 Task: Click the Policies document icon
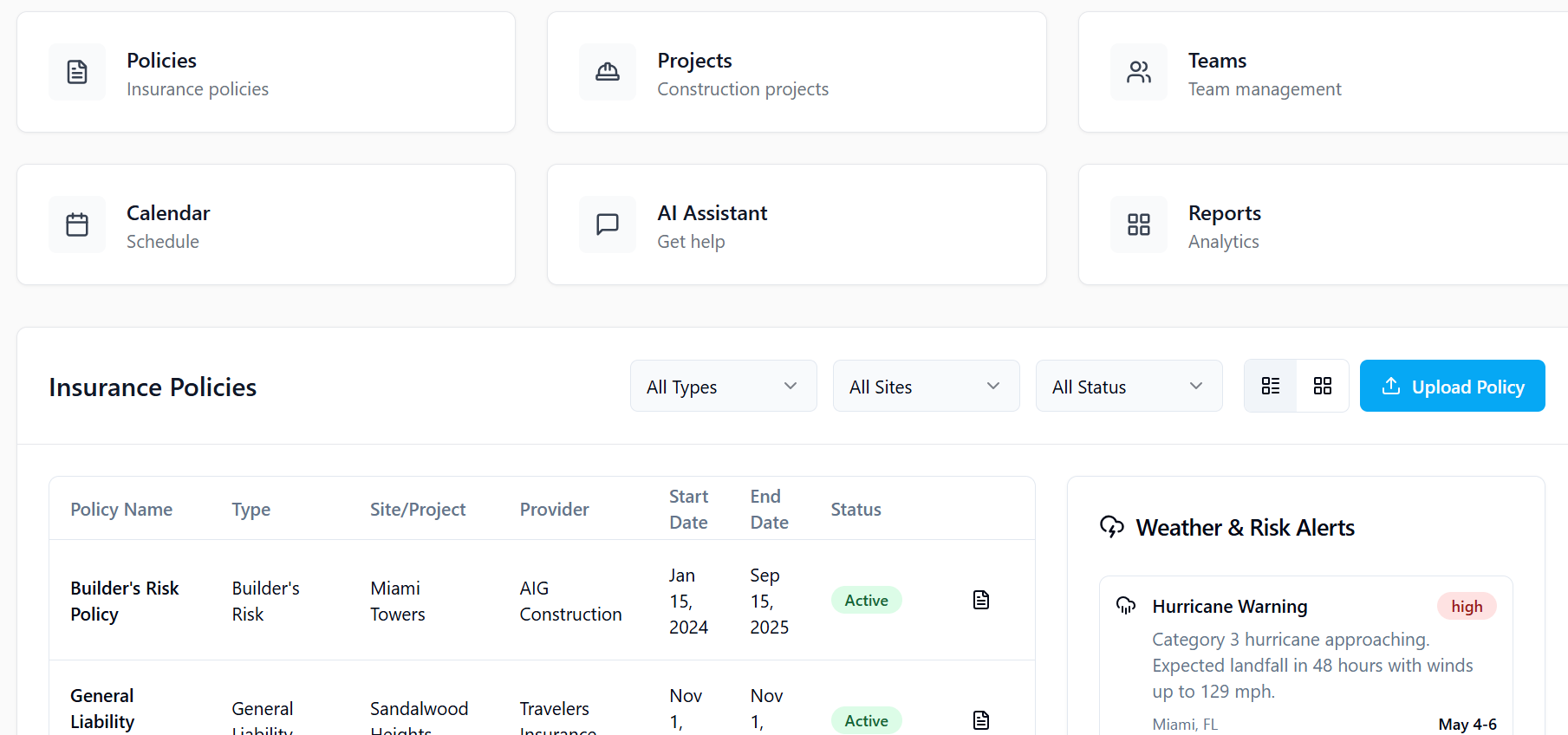pos(77,72)
